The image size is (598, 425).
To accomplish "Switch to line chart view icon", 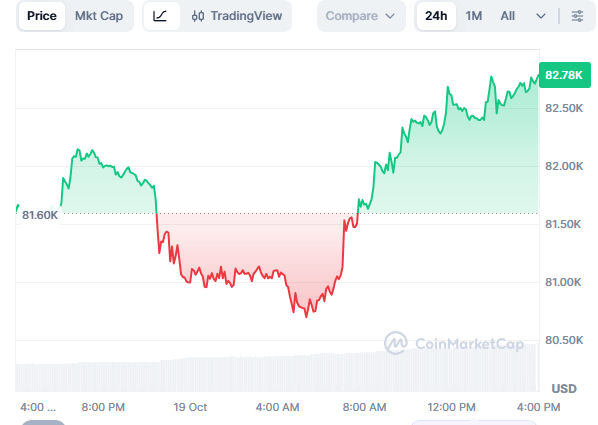I will [161, 16].
